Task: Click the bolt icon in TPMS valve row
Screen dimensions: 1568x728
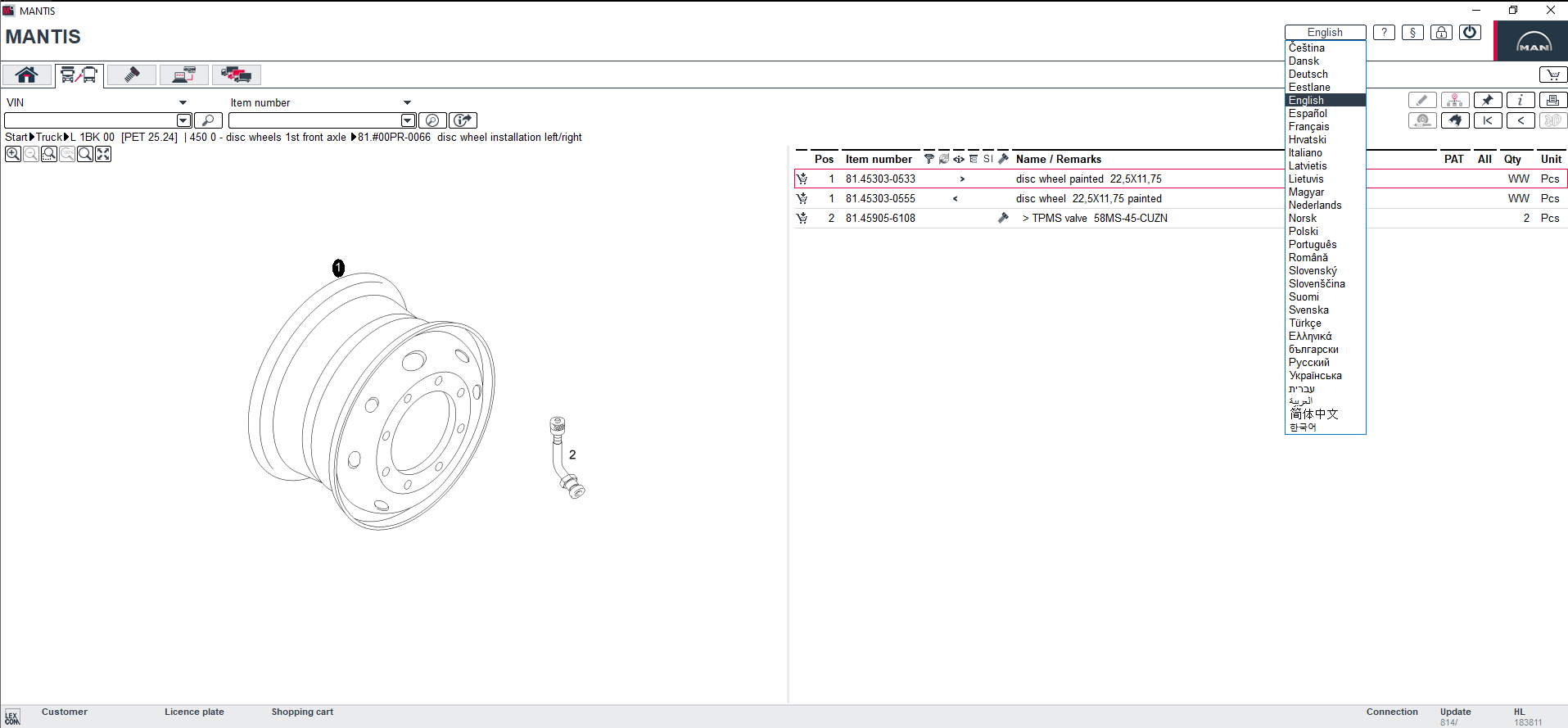Action: (1003, 218)
